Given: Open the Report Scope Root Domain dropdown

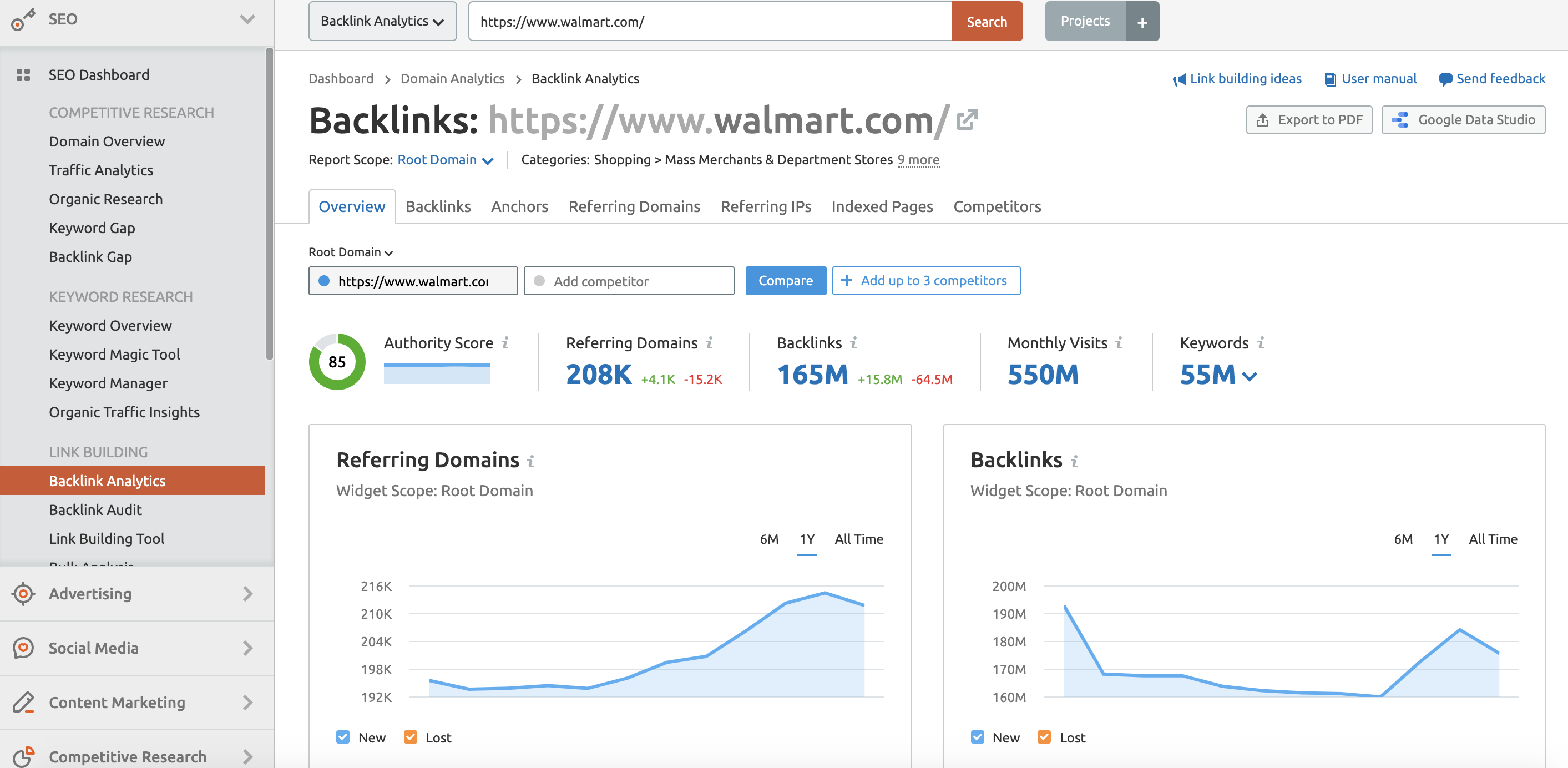Looking at the screenshot, I should click(x=445, y=160).
